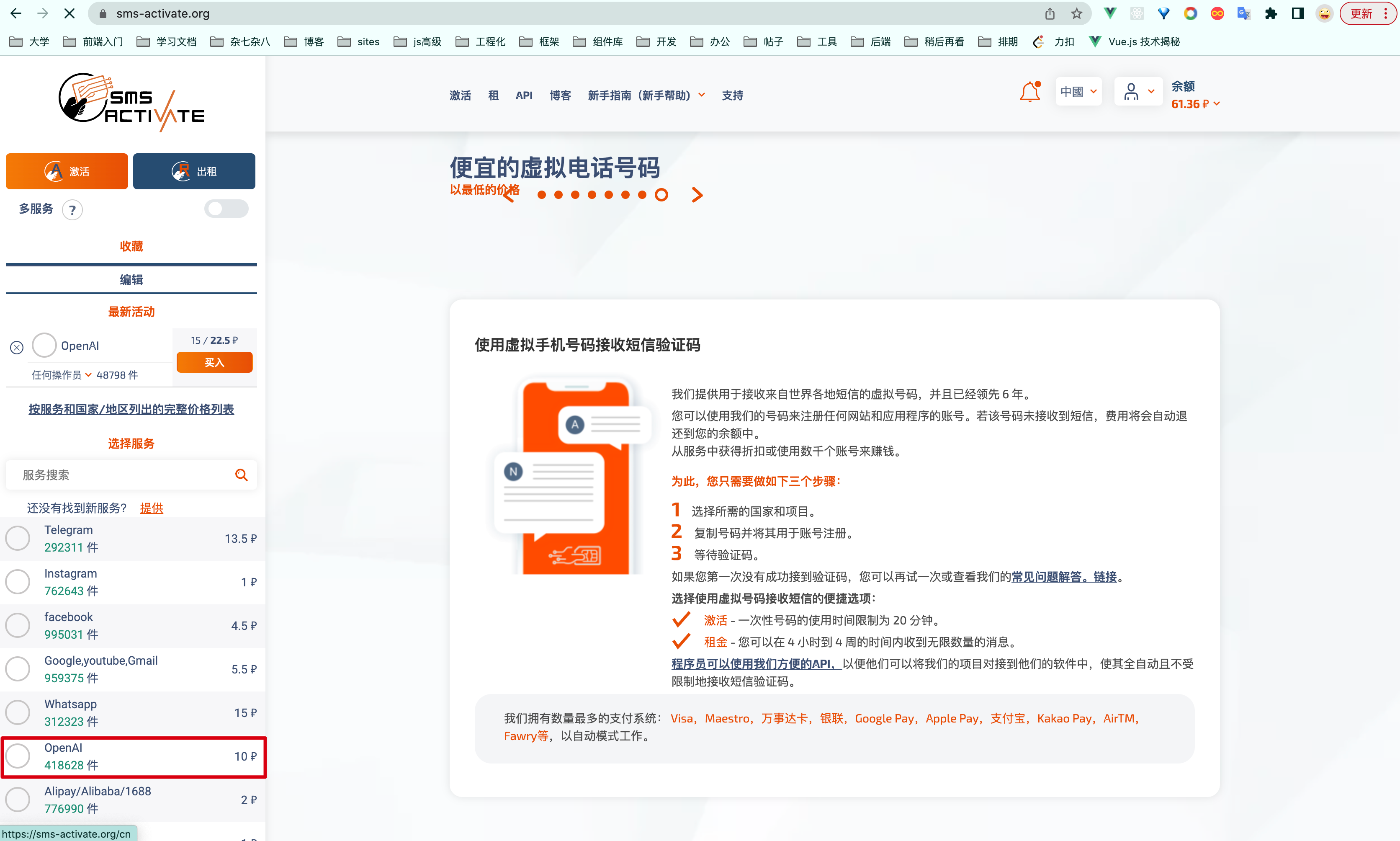1400x841 pixels.
Task: Click the search magnifier icon in service search
Action: click(241, 475)
